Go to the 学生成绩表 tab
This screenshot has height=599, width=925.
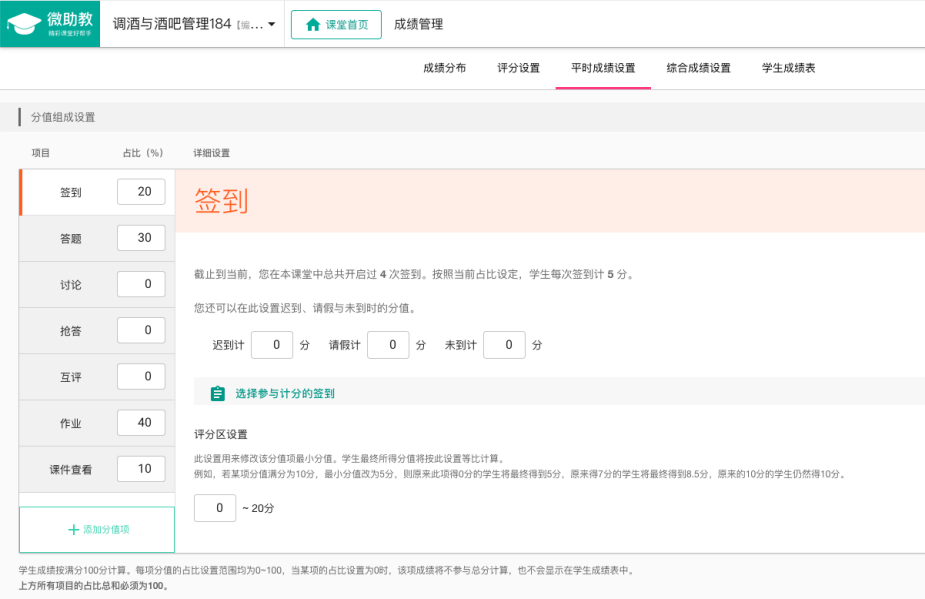click(x=788, y=68)
